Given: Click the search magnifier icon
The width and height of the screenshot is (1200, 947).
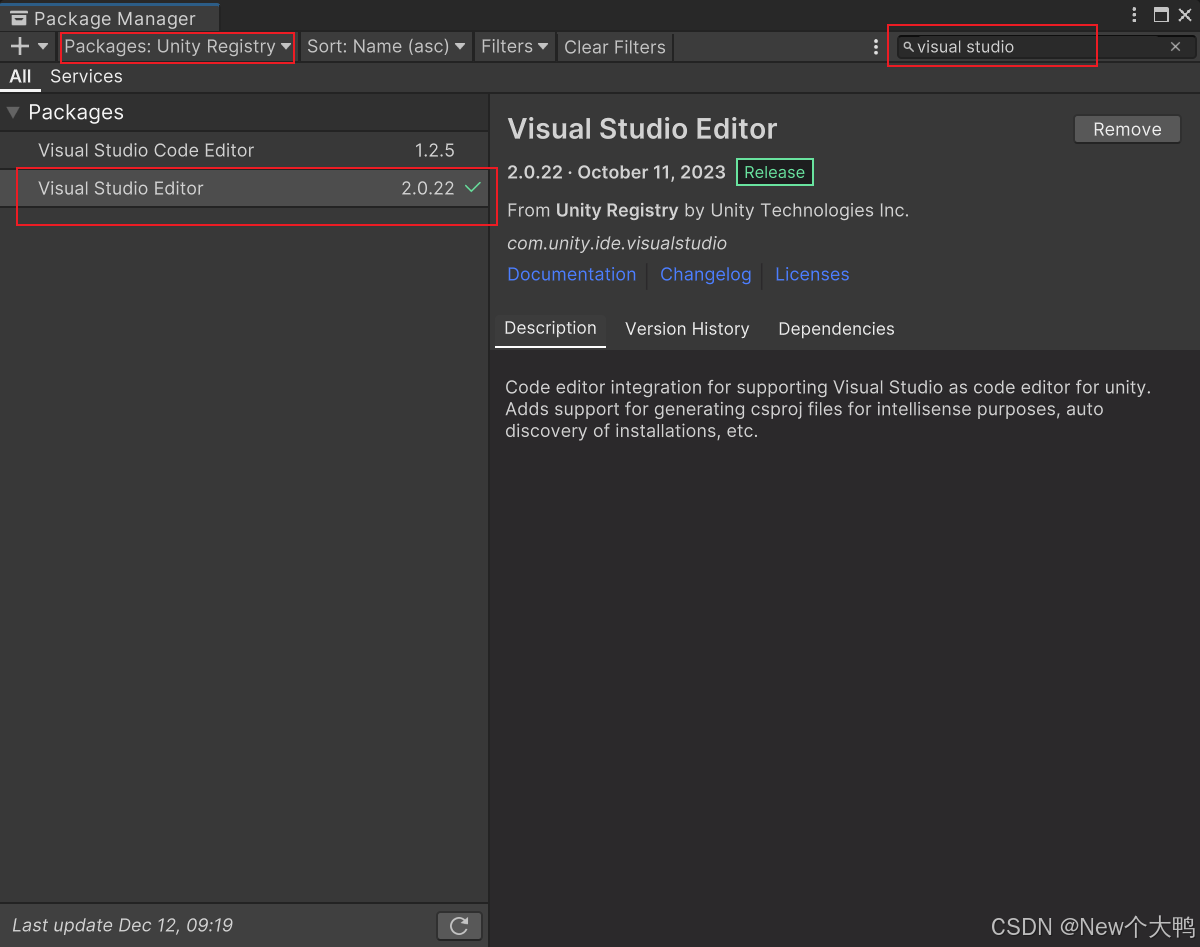Looking at the screenshot, I should (x=908, y=47).
